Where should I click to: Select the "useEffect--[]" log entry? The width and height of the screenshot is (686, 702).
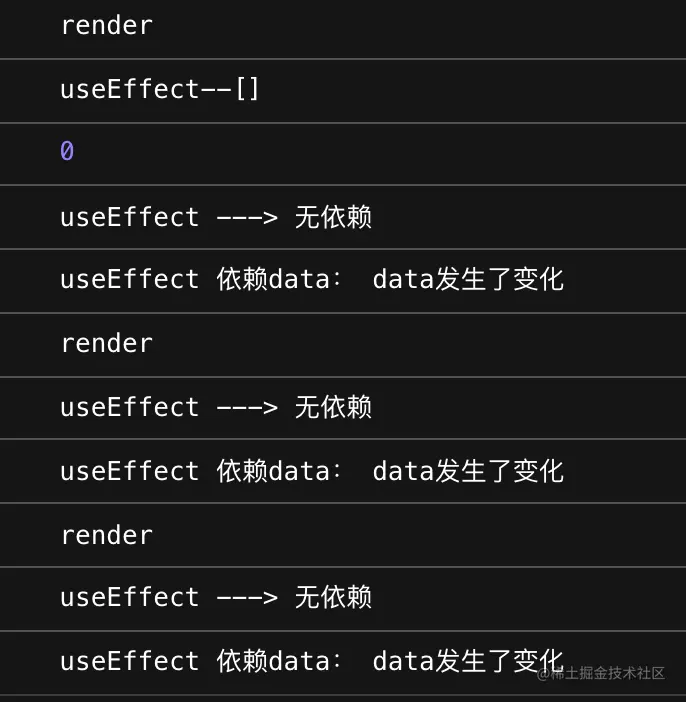tap(160, 90)
